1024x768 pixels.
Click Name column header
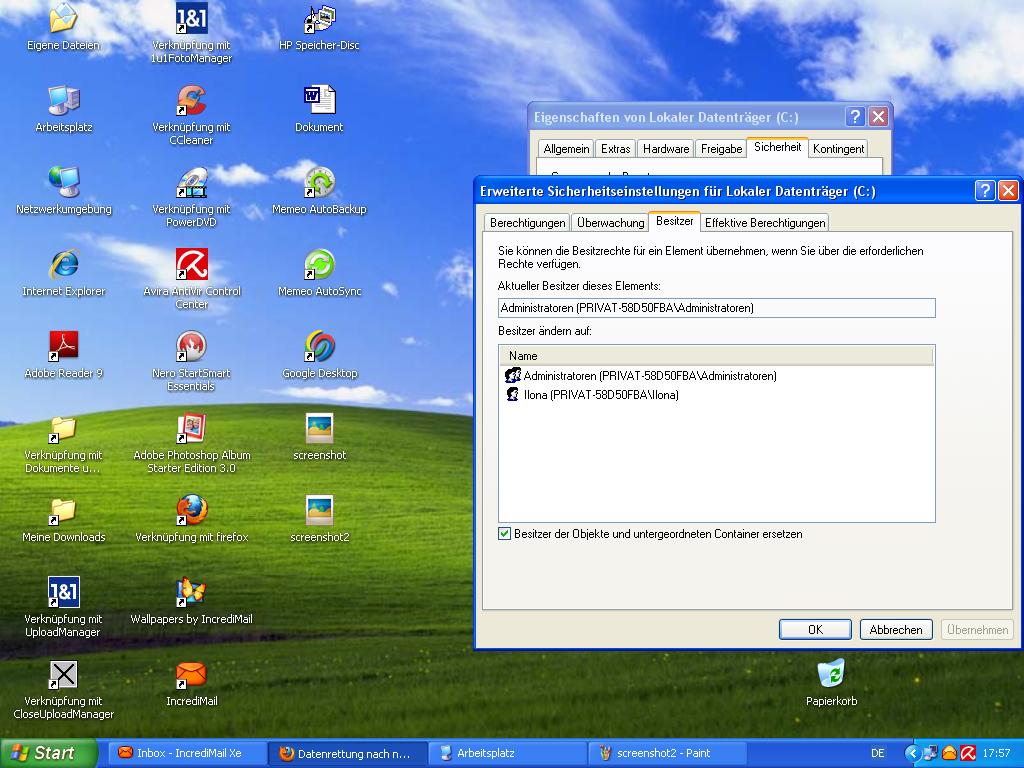(x=716, y=356)
